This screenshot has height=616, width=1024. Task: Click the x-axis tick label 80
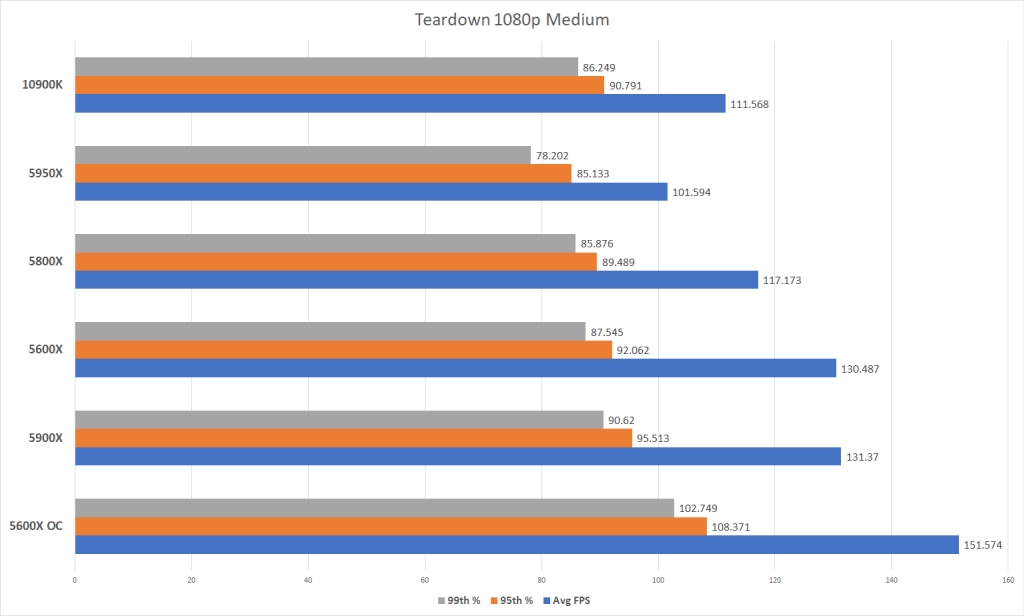coord(541,580)
